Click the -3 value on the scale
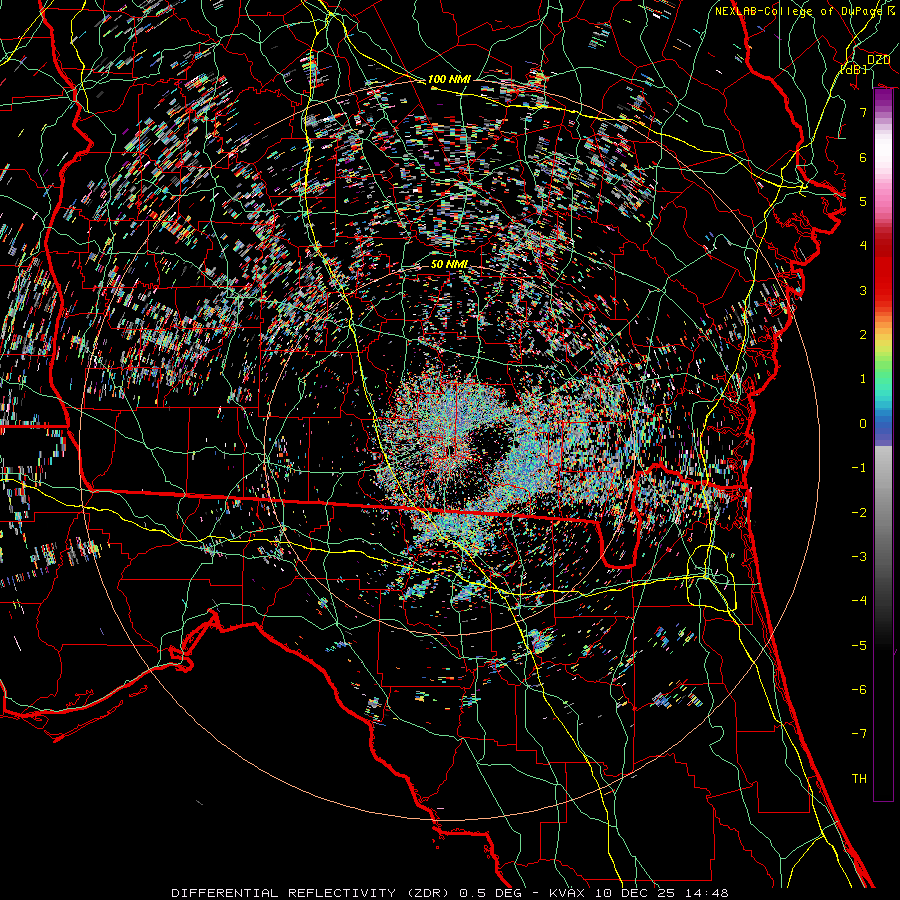The image size is (900, 900). (x=859, y=557)
